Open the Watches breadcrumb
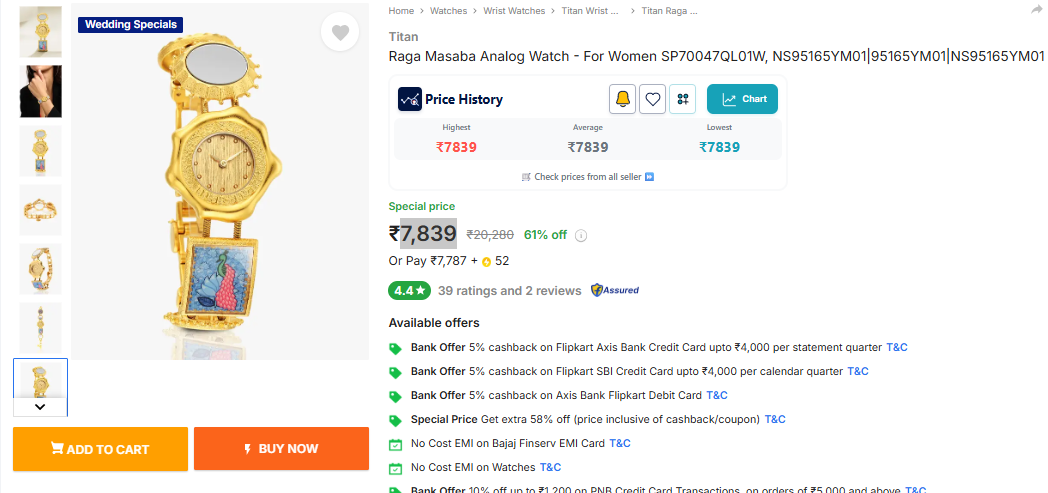 pyautogui.click(x=448, y=11)
